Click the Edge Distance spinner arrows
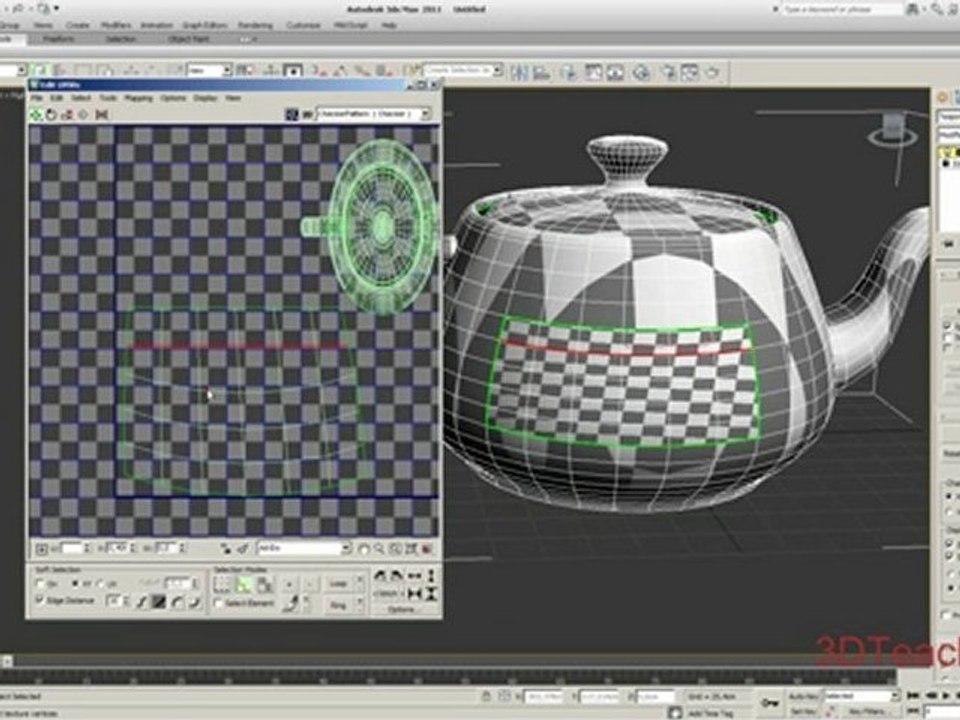The image size is (960, 720). (x=126, y=601)
